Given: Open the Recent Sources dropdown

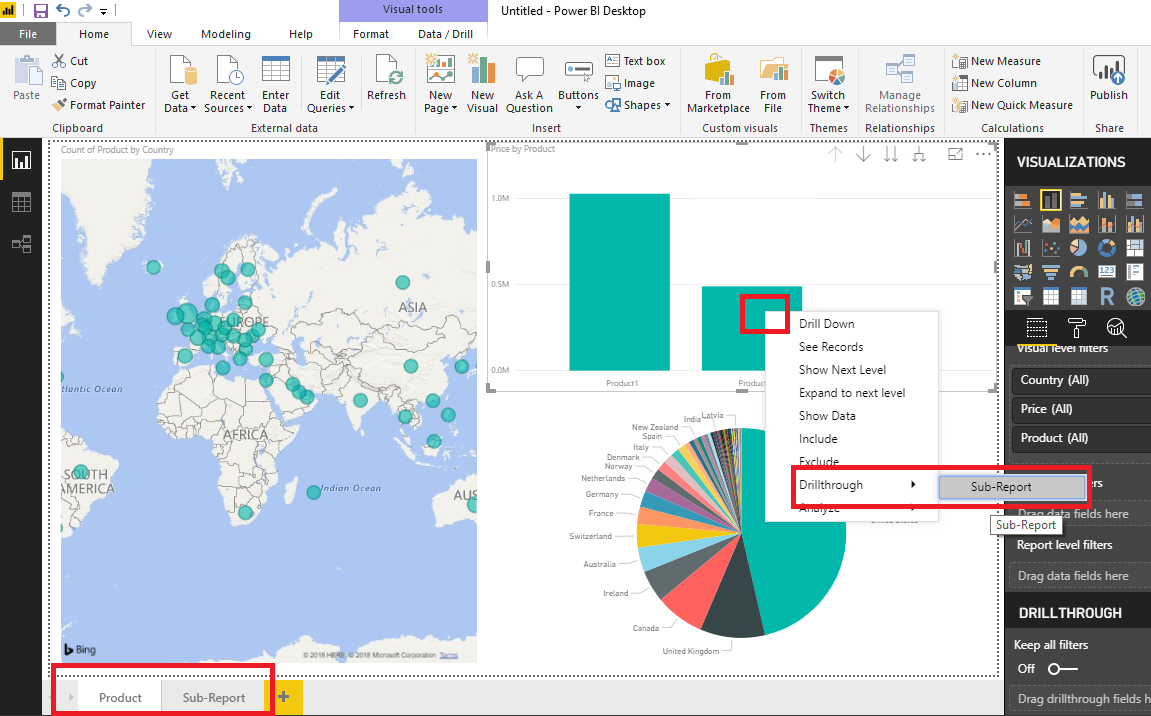Looking at the screenshot, I should point(228,83).
